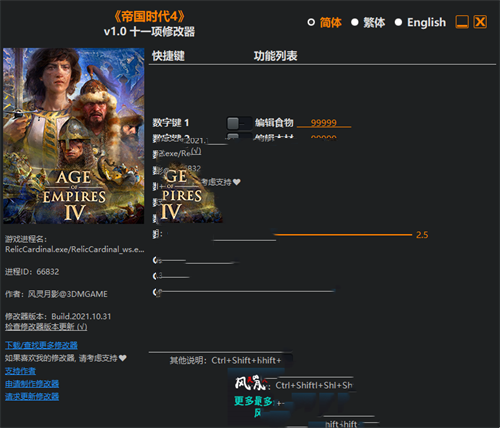500x428 pixels.
Task: Select the 繁体 language radio button
Action: (x=355, y=22)
